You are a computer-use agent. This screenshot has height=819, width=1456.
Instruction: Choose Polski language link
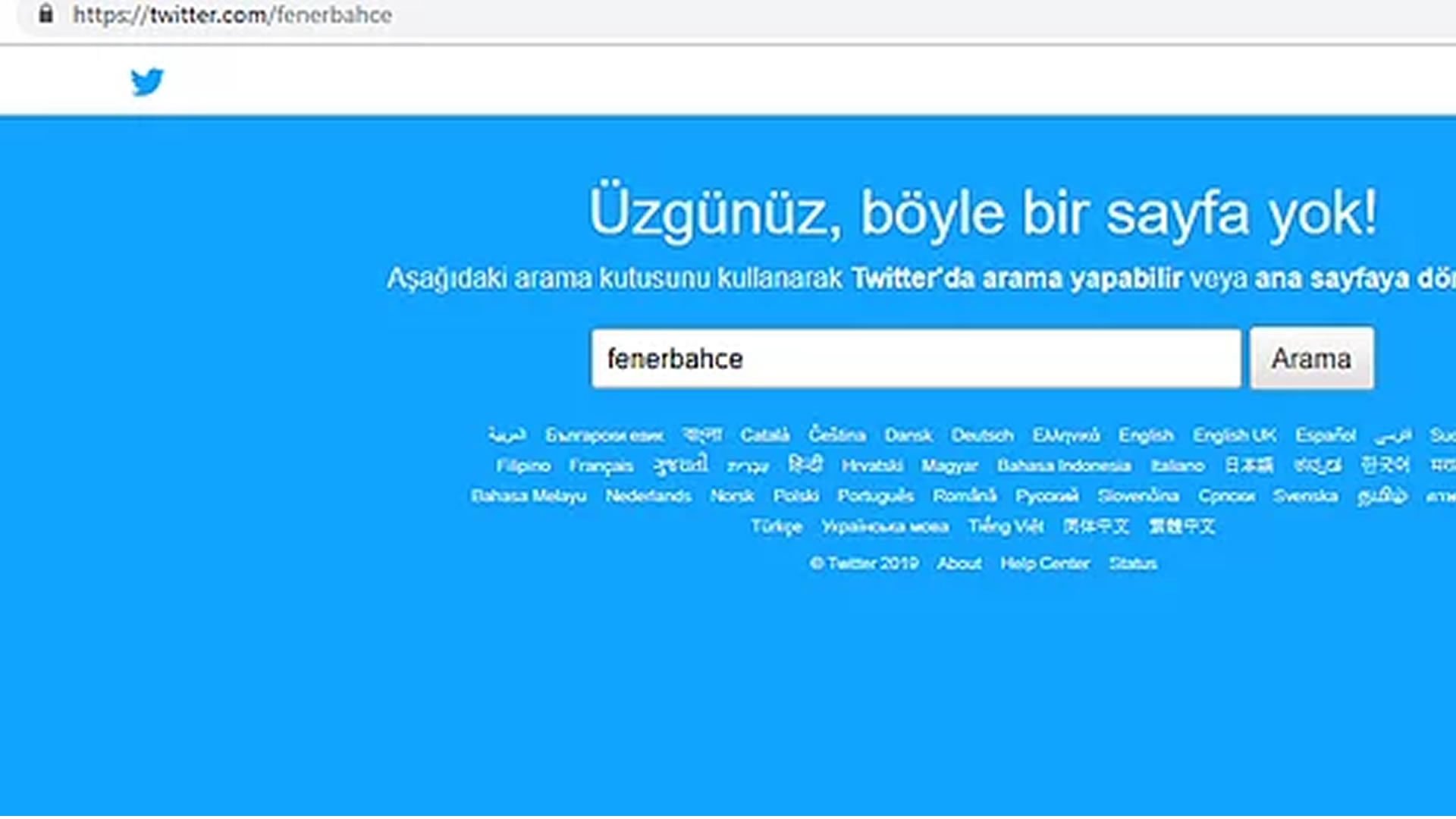(795, 496)
